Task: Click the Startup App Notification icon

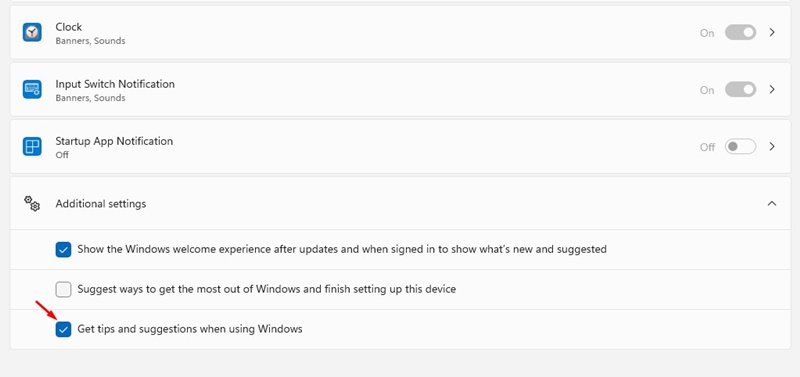Action: point(32,147)
